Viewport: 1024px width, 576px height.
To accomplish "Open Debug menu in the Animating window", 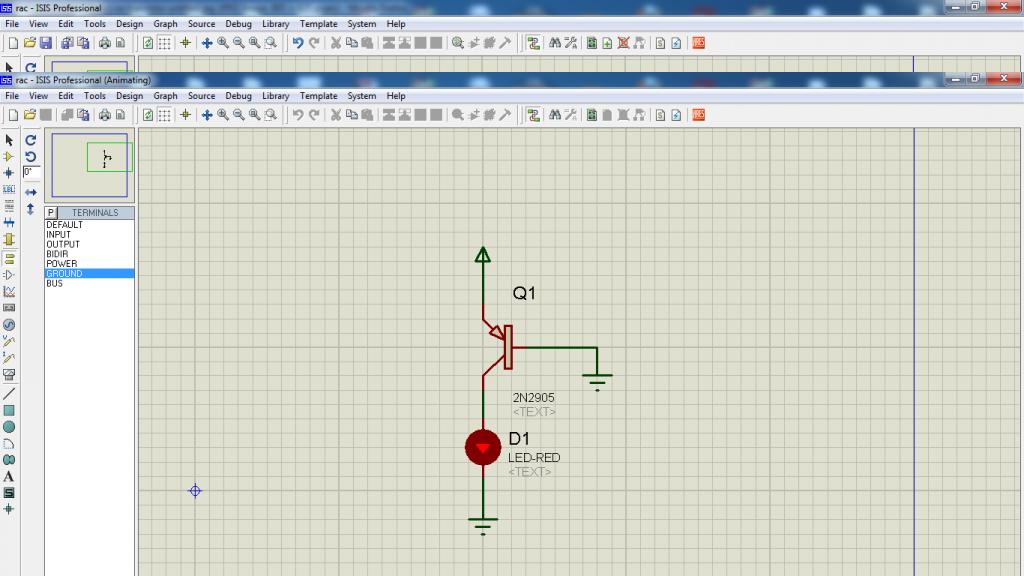I will 238,95.
